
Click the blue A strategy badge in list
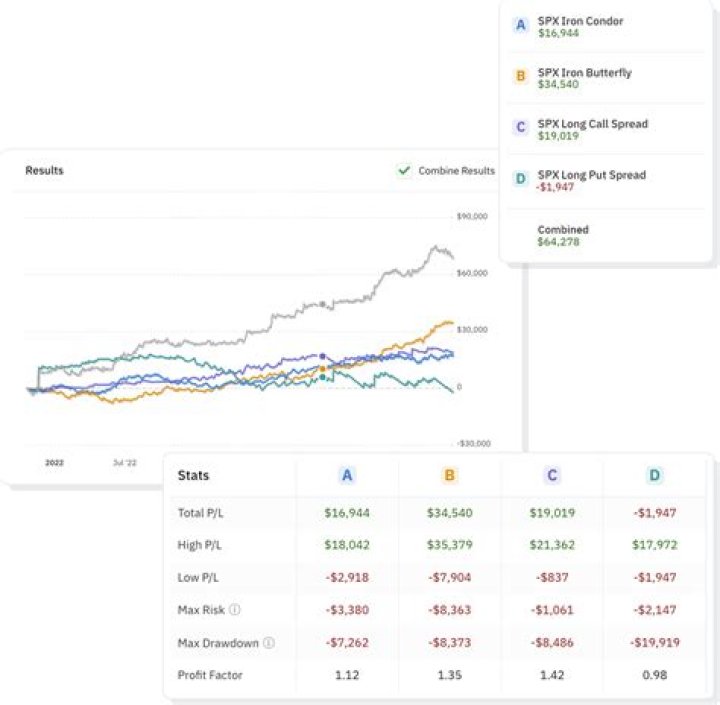click(x=520, y=26)
